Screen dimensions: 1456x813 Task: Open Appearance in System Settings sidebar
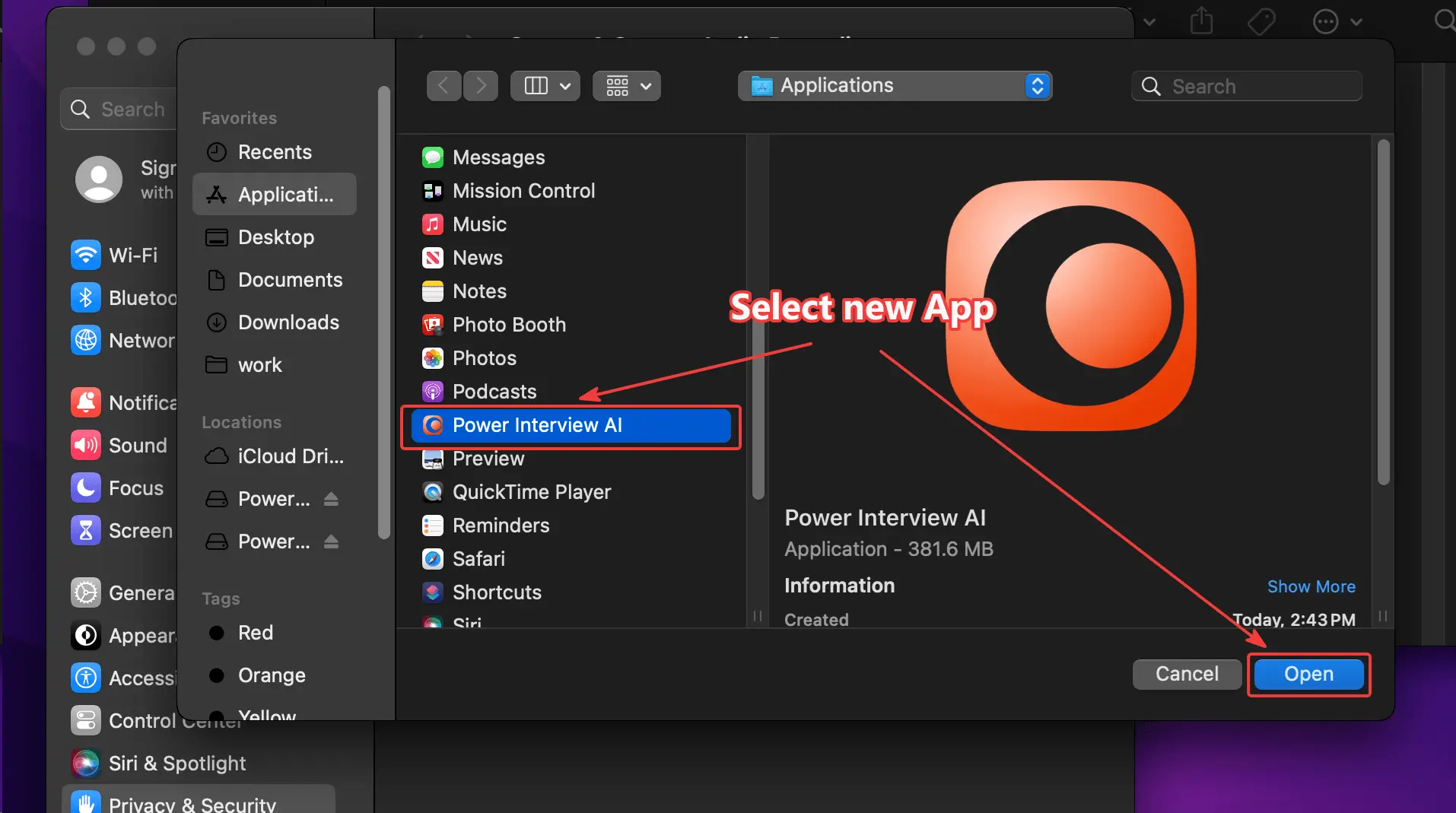[x=122, y=635]
